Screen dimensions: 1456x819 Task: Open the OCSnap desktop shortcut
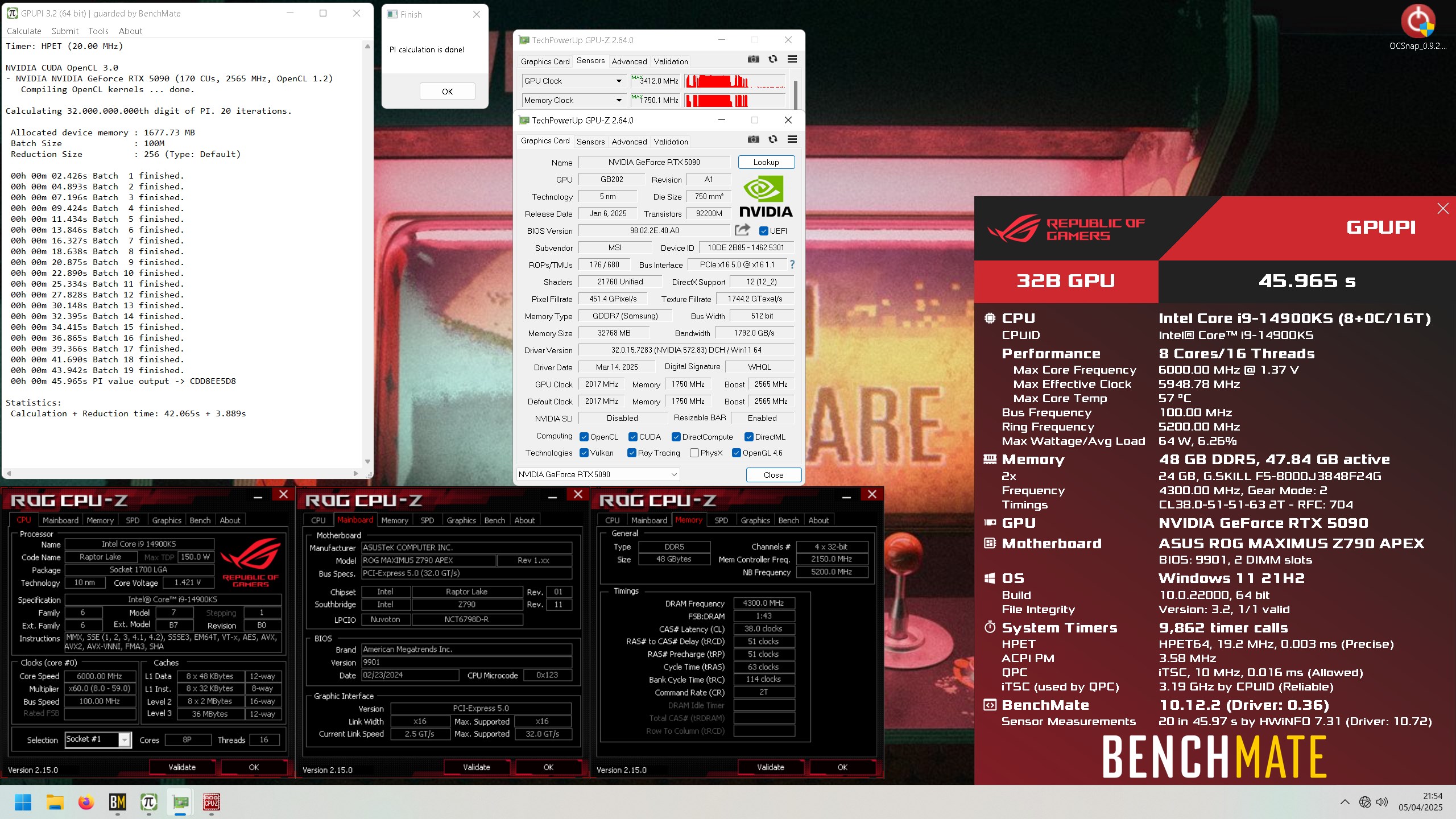pos(1417,27)
